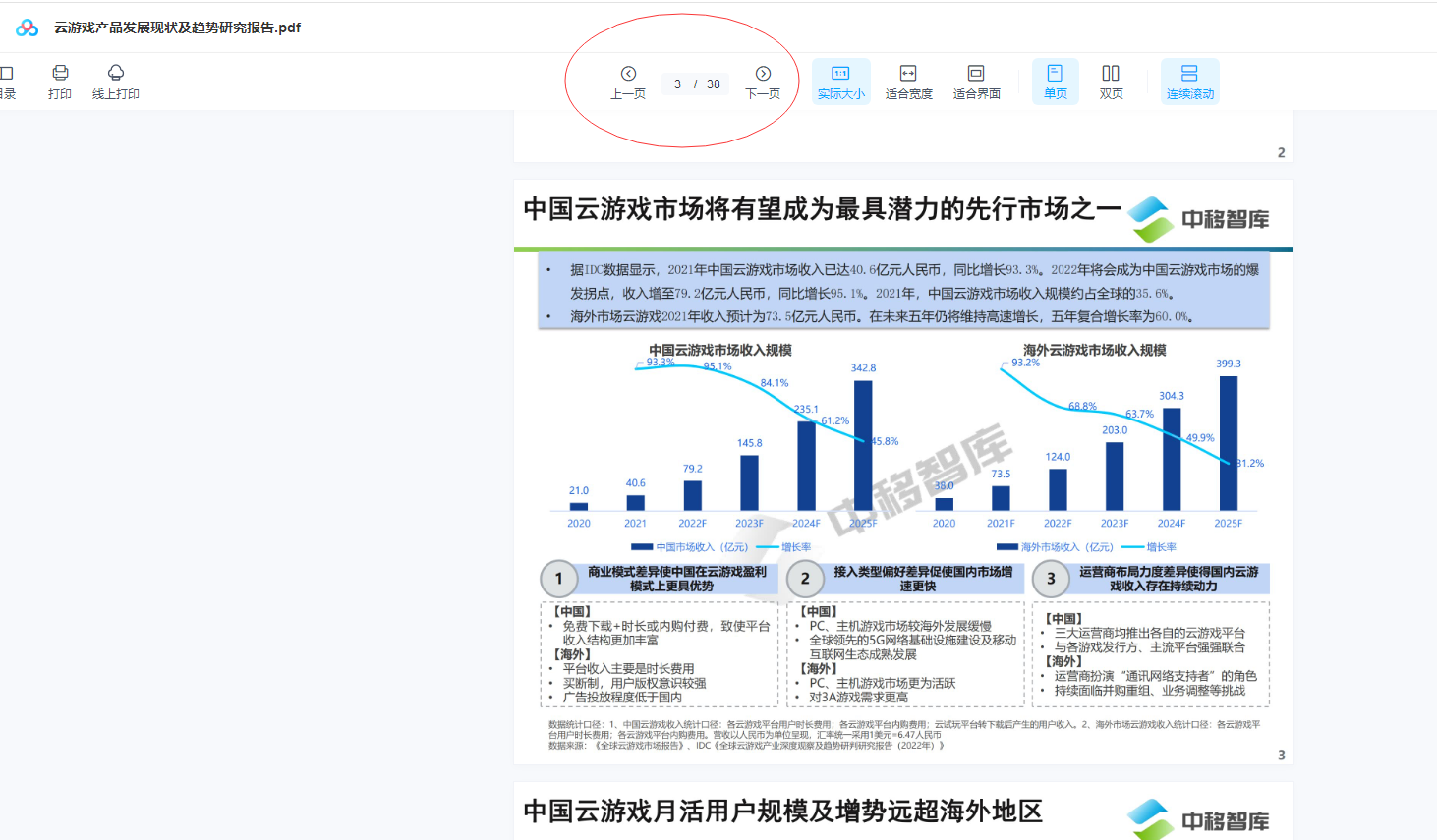Fit page to width (适合宽度)

tap(908, 82)
